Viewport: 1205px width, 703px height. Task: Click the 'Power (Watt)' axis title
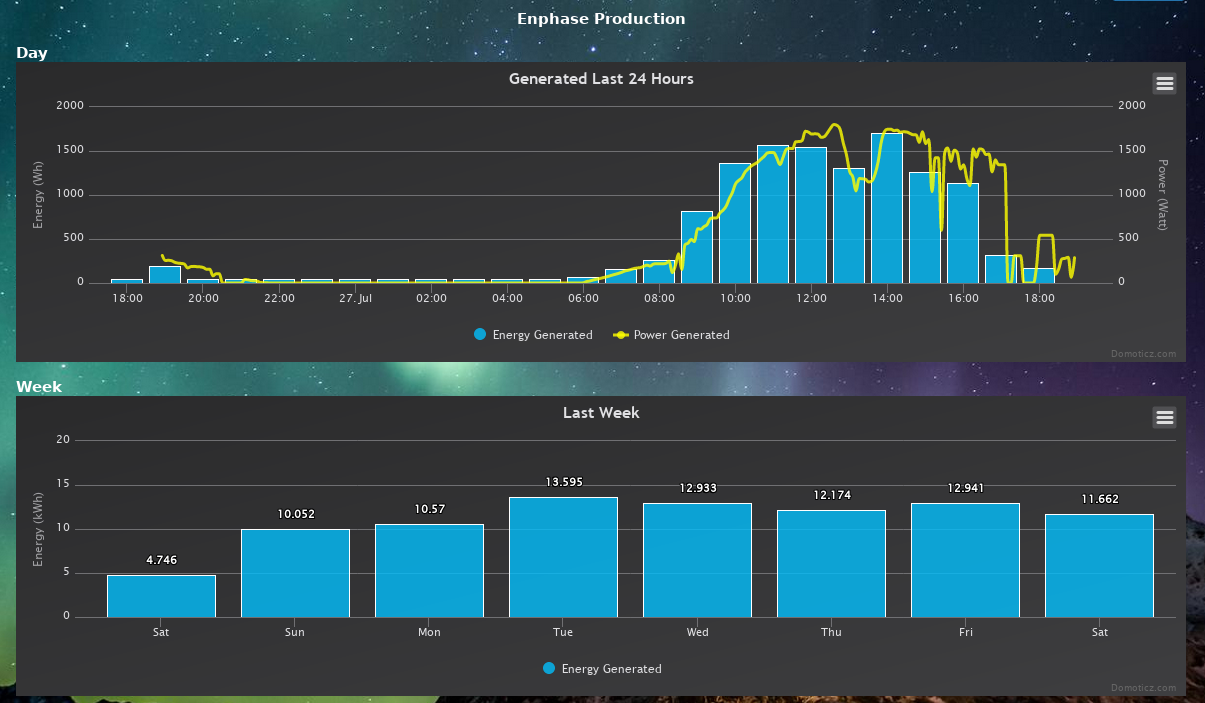click(1163, 195)
